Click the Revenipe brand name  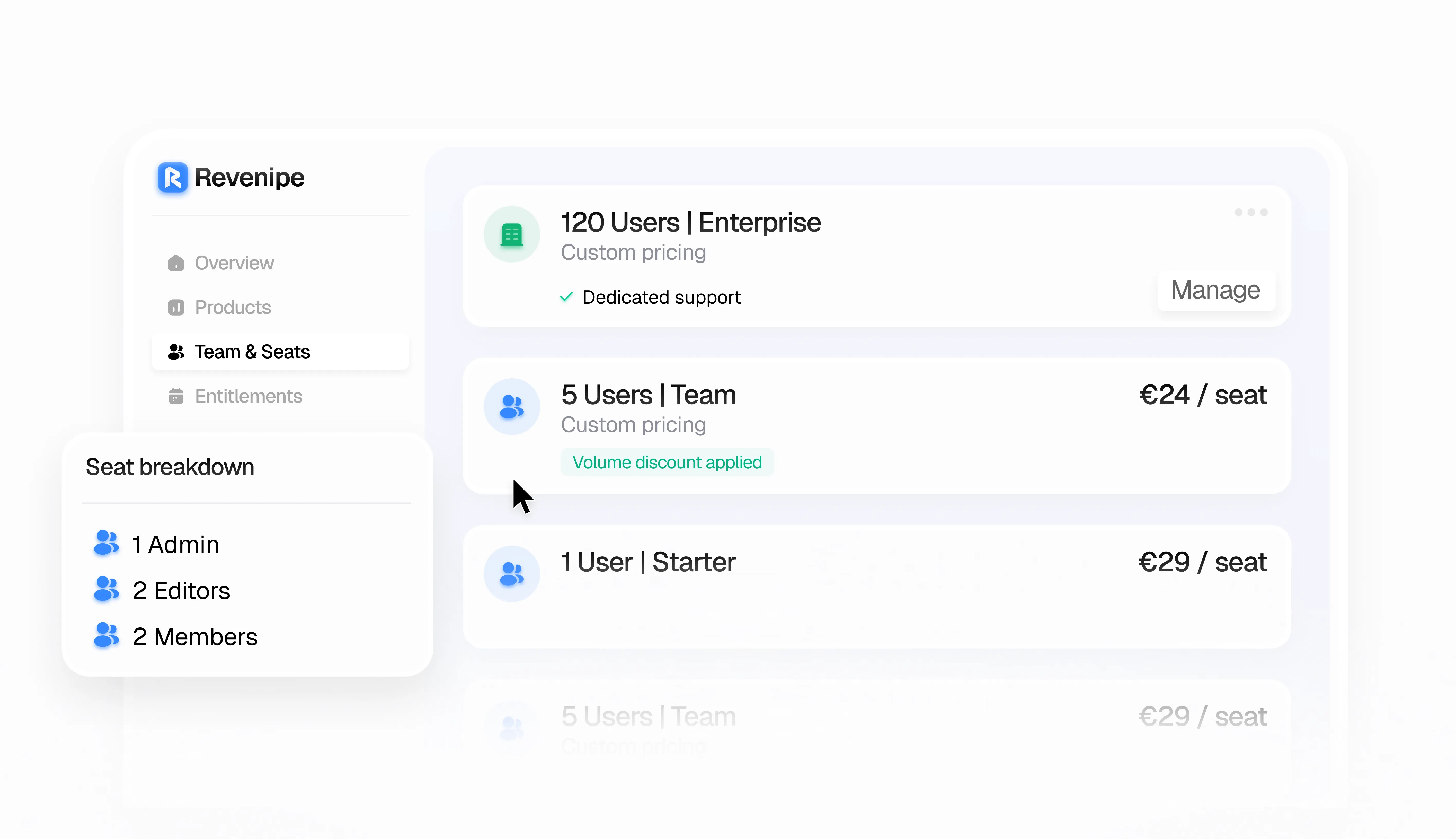(x=249, y=178)
